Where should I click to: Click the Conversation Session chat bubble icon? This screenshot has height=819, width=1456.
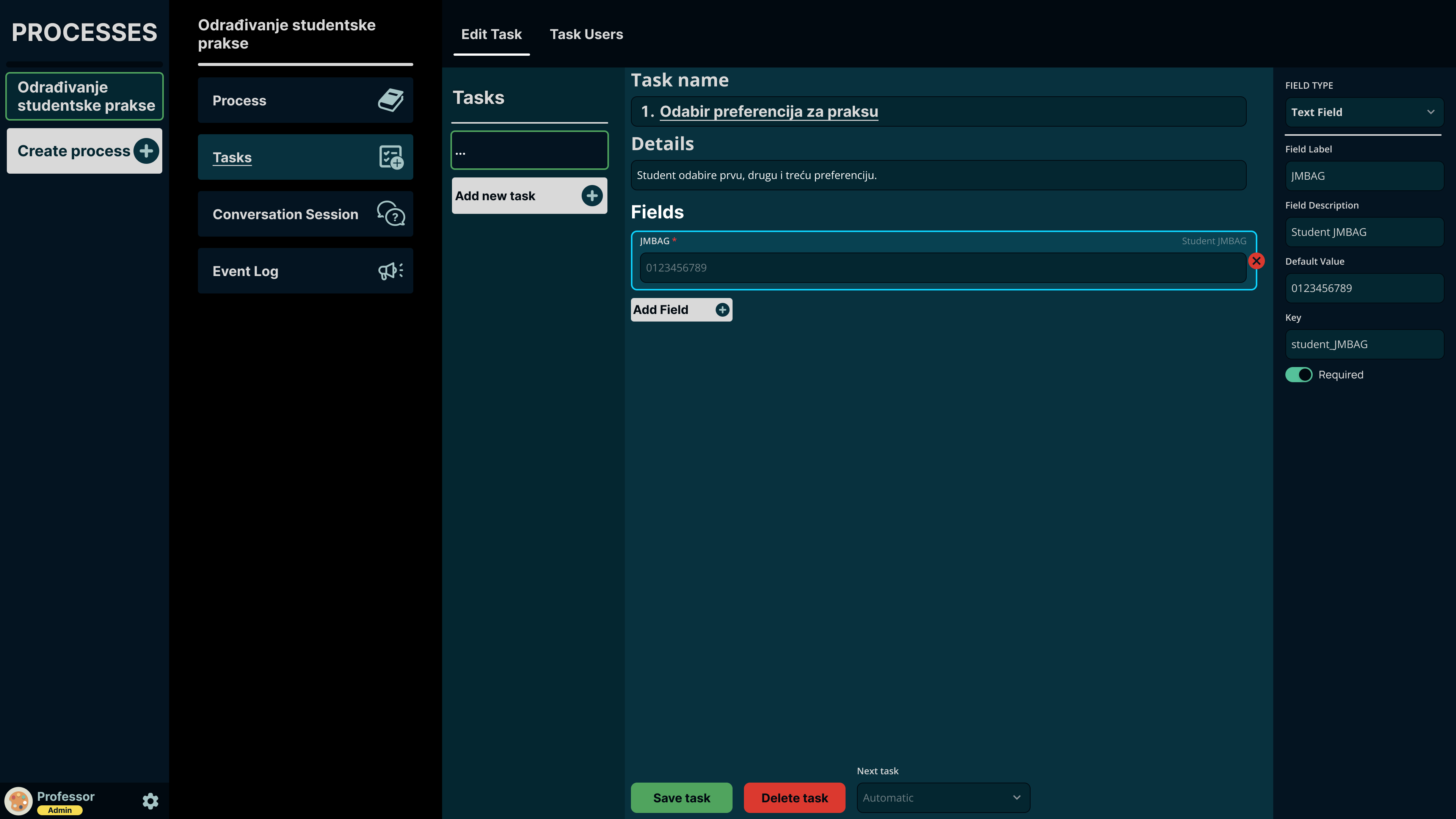(x=391, y=213)
